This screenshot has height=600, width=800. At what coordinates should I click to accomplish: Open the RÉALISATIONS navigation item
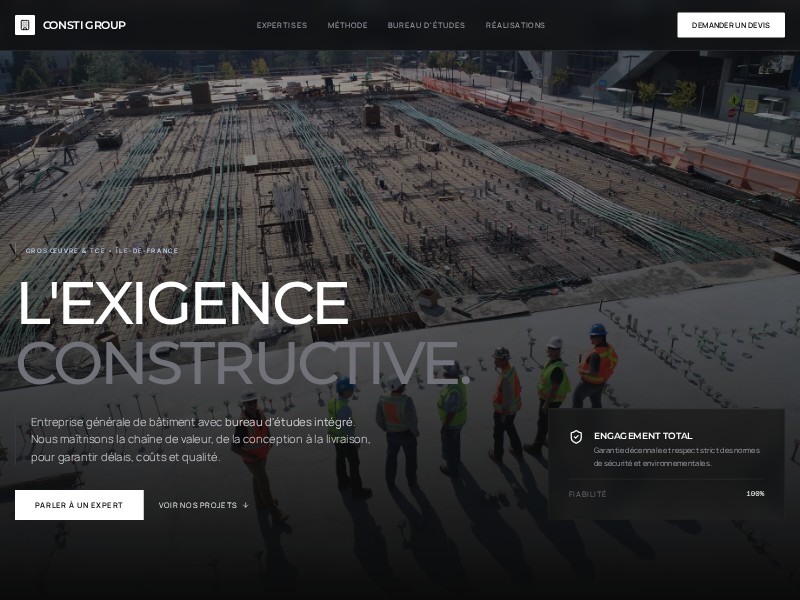(x=514, y=25)
